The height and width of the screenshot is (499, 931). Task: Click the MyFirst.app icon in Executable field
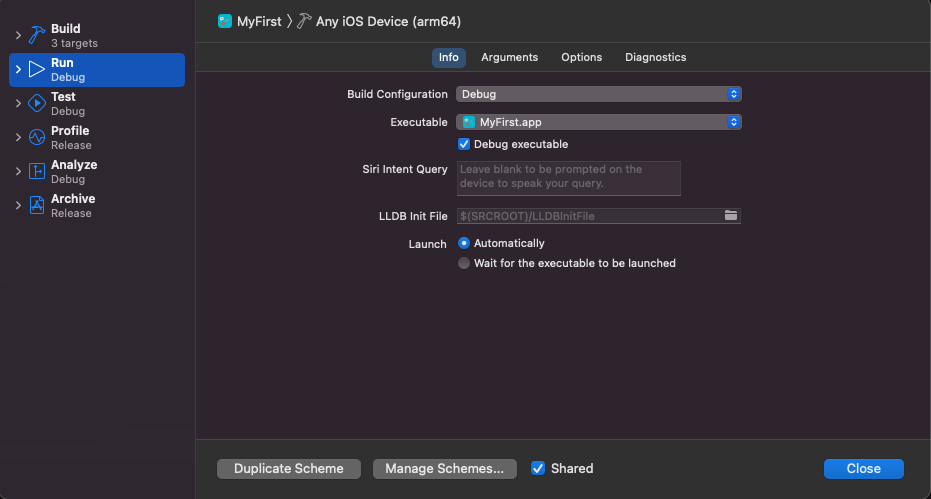468,122
